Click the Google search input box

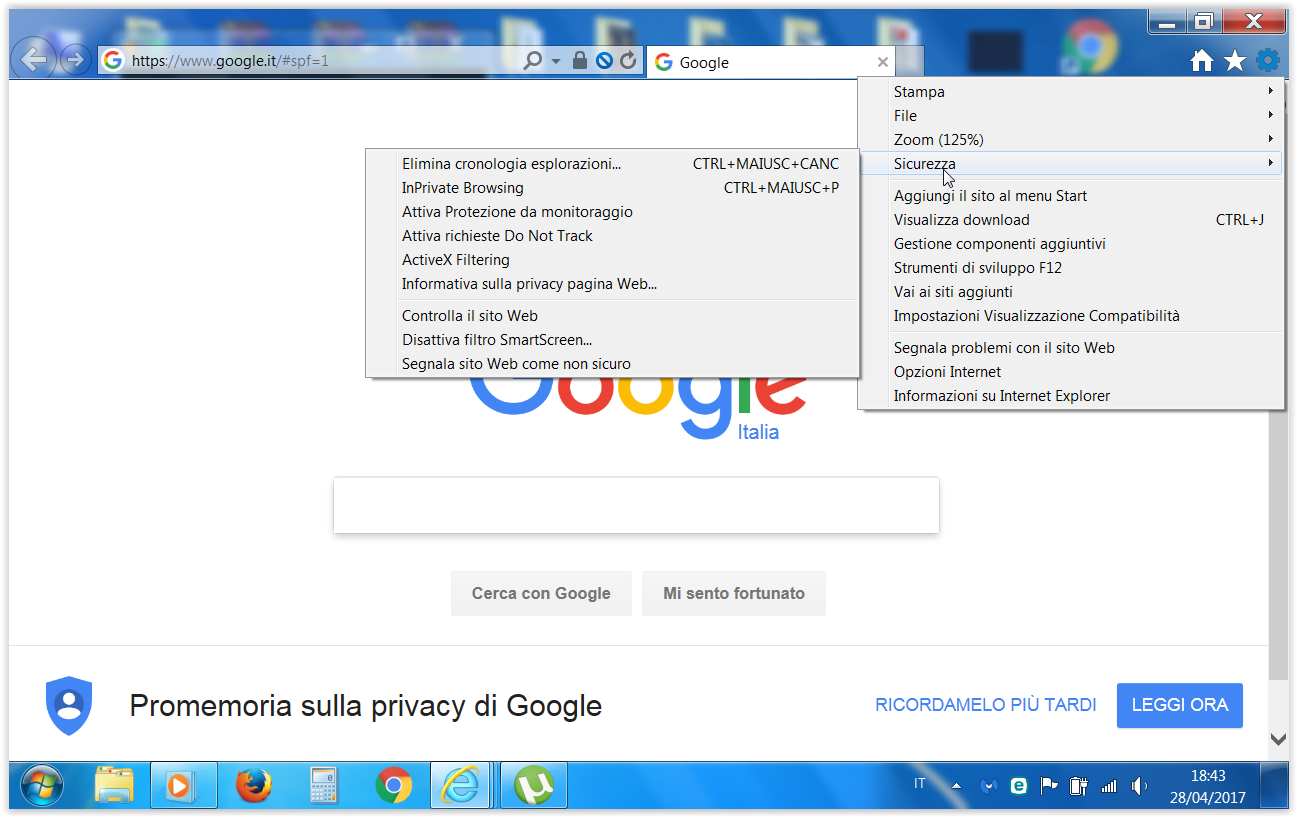point(636,505)
